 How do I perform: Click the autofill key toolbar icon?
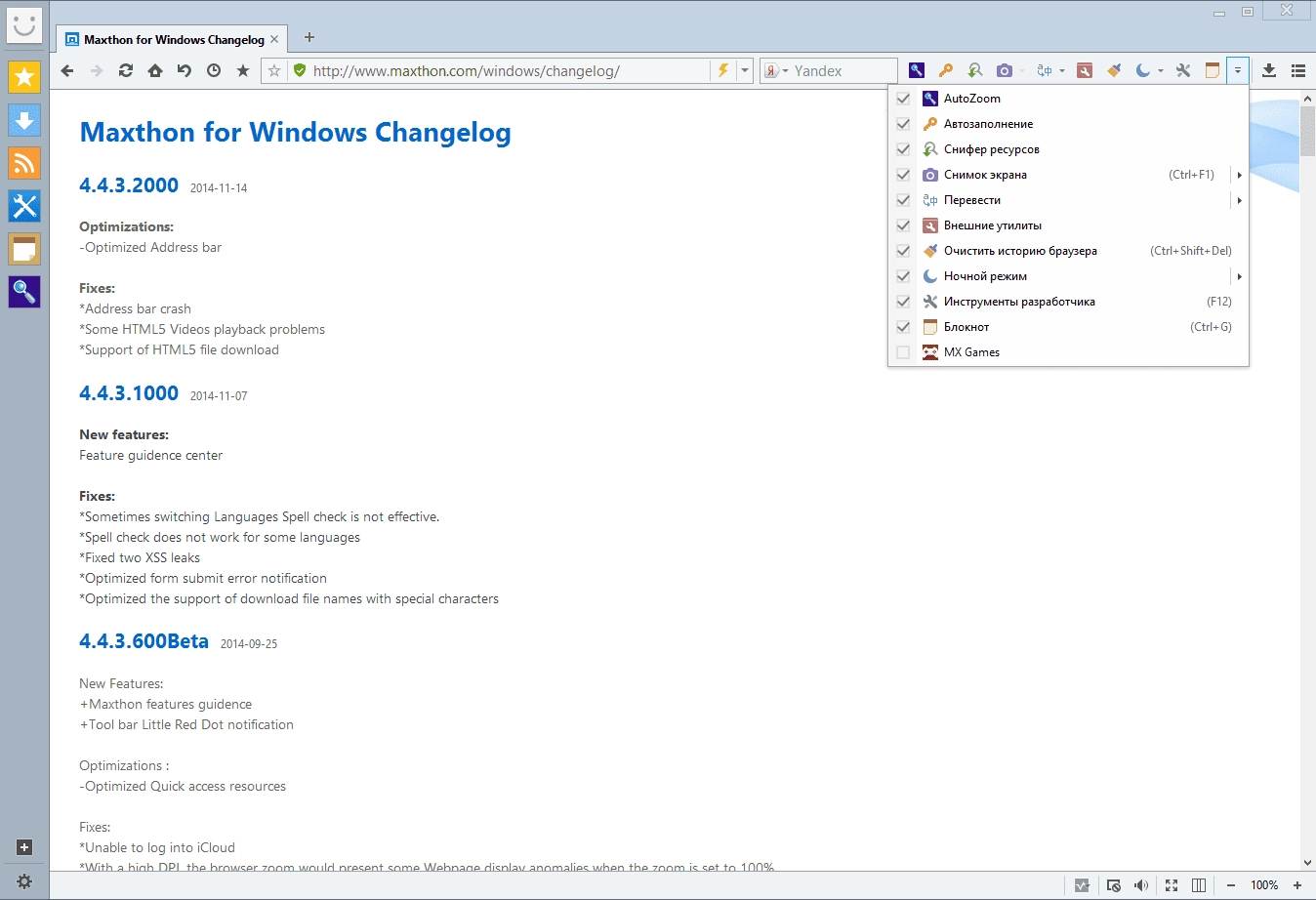point(946,70)
